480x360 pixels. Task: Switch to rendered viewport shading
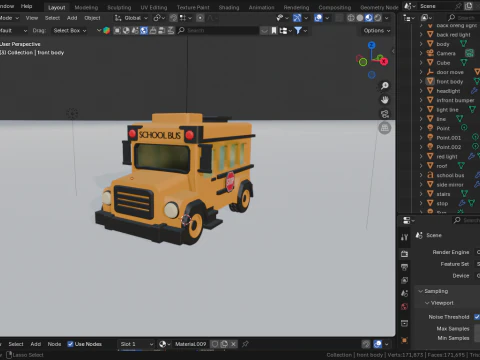click(x=378, y=18)
